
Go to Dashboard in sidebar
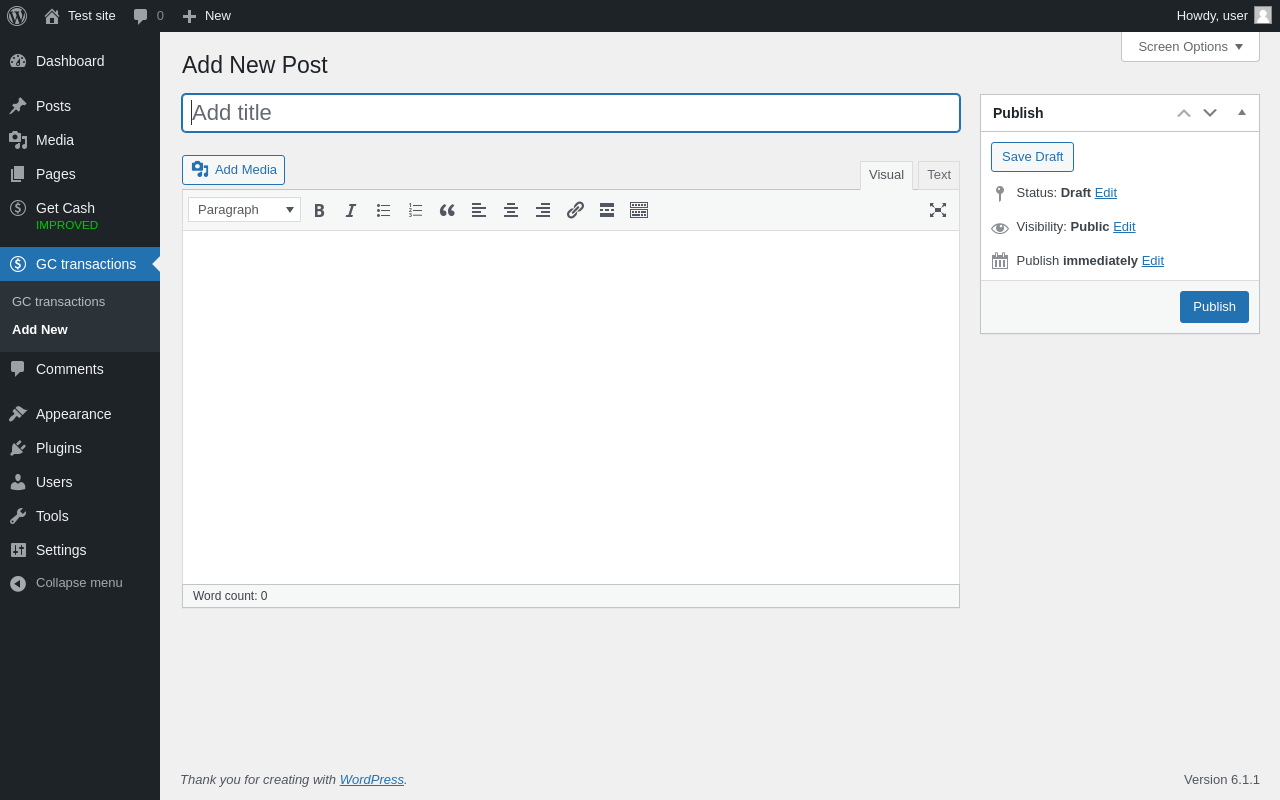point(80,61)
